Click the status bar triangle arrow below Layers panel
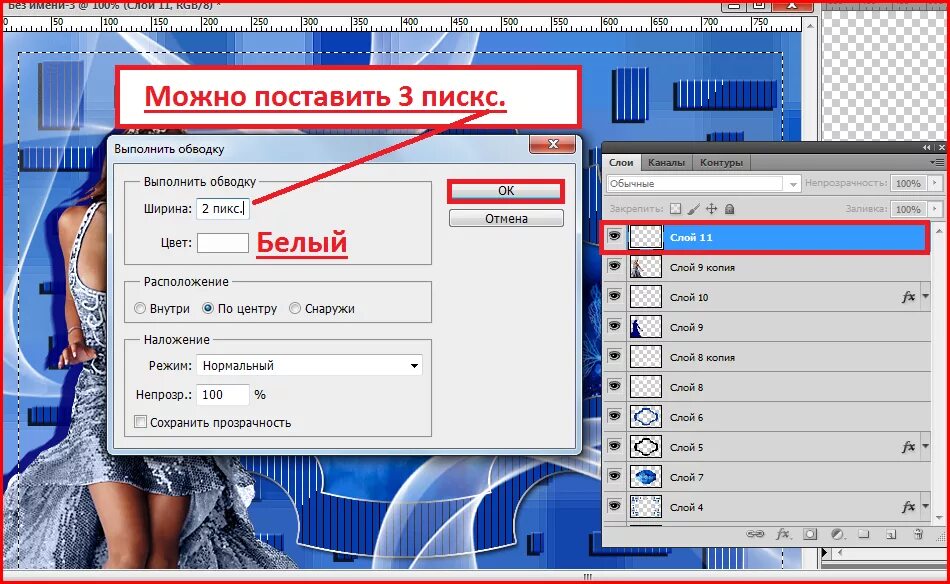Screen dimensions: 950x584 point(825,552)
